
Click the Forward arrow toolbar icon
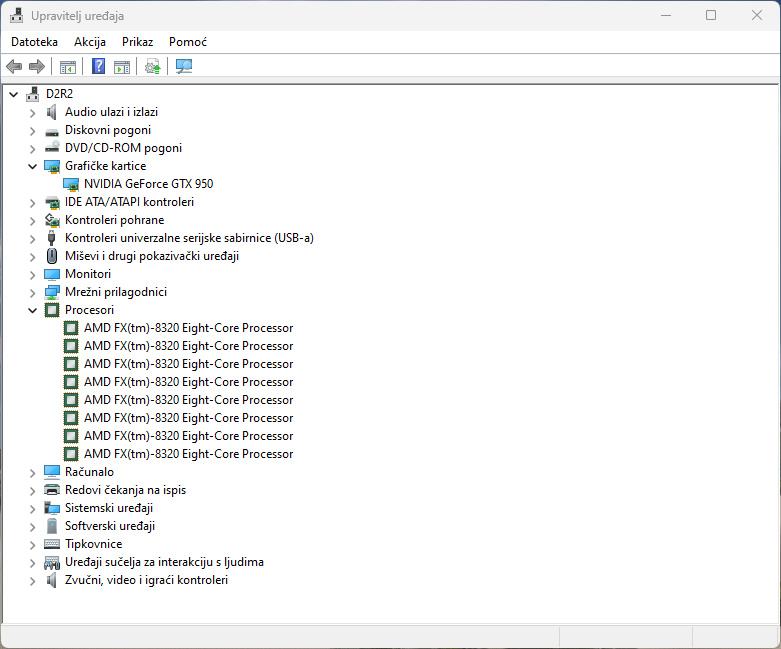tap(37, 66)
